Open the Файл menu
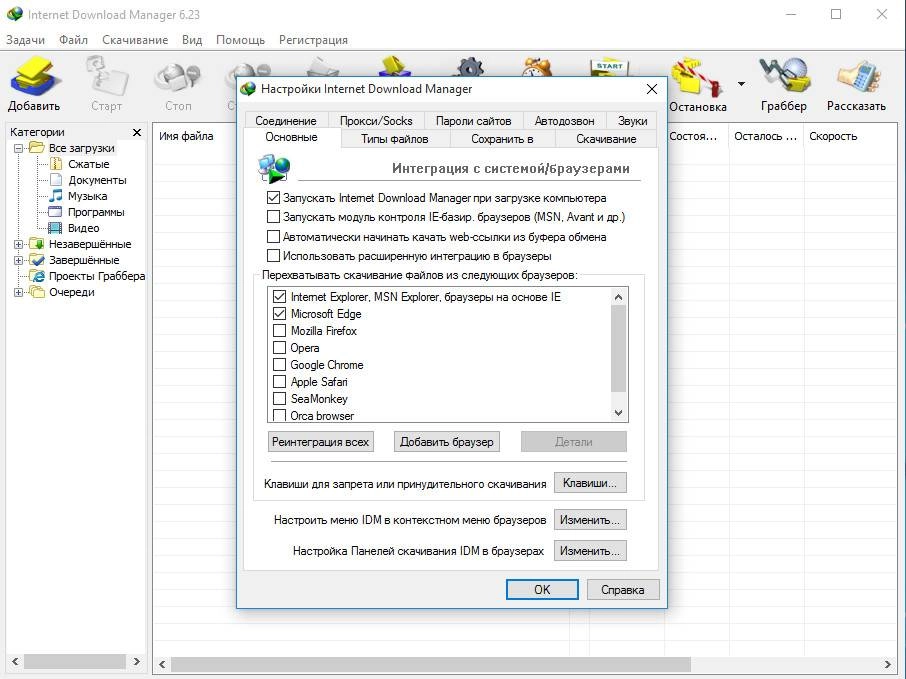 [x=73, y=40]
